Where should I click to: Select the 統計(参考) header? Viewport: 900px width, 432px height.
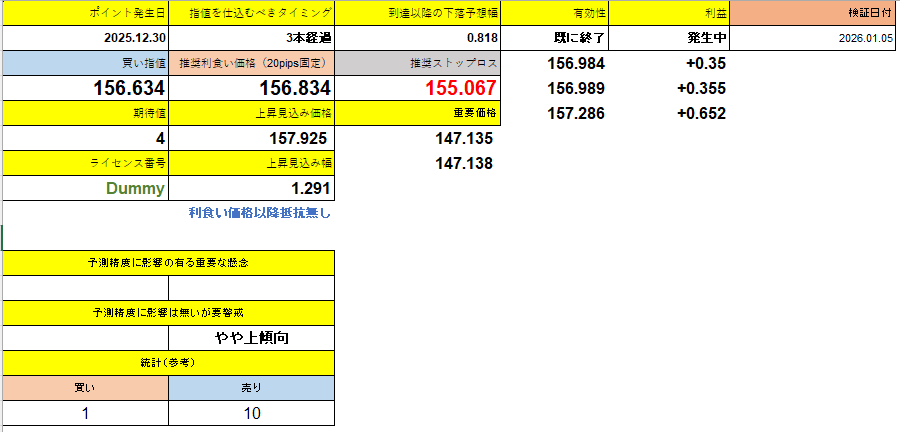[x=169, y=363]
